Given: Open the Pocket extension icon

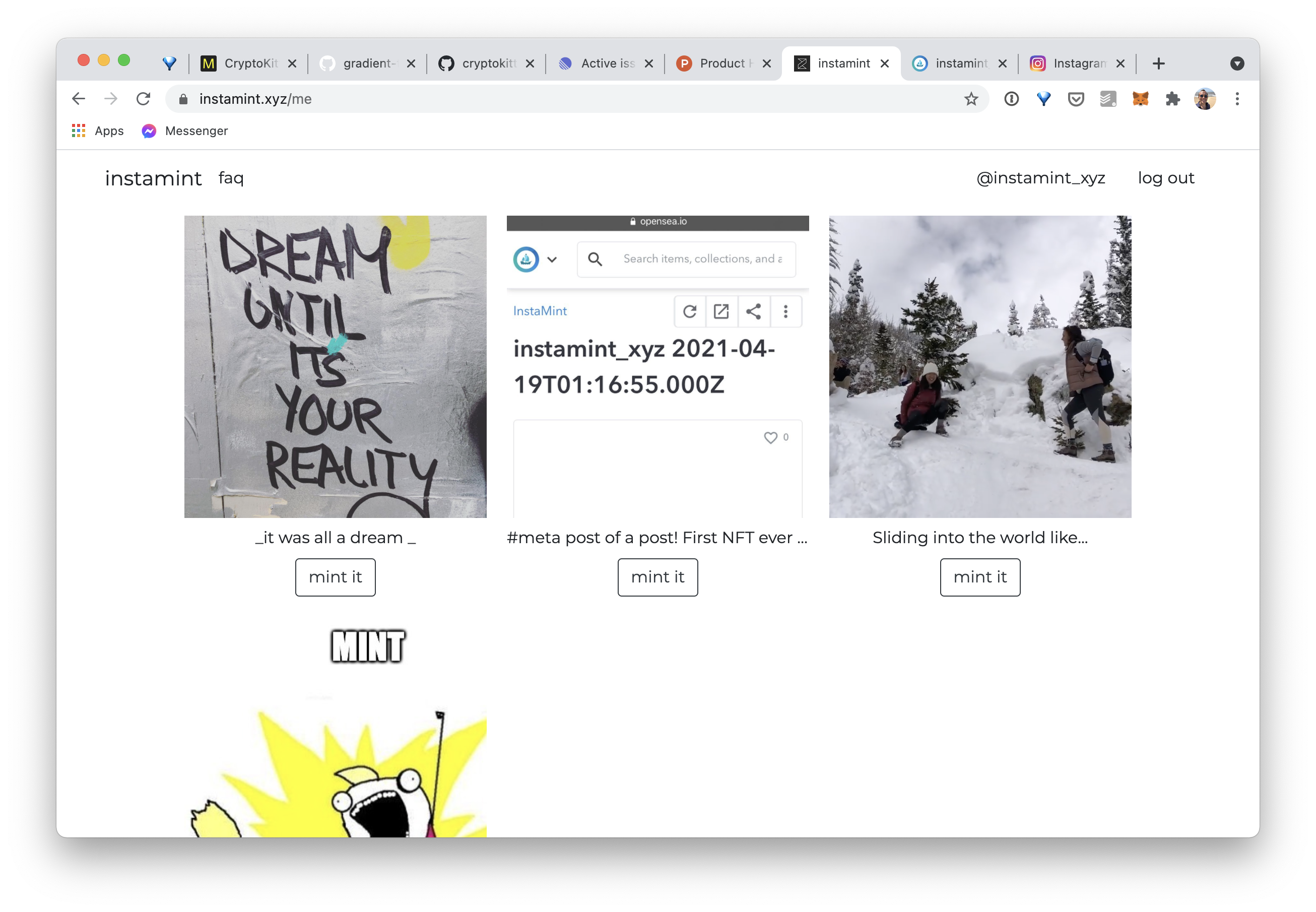Looking at the screenshot, I should pyautogui.click(x=1076, y=99).
